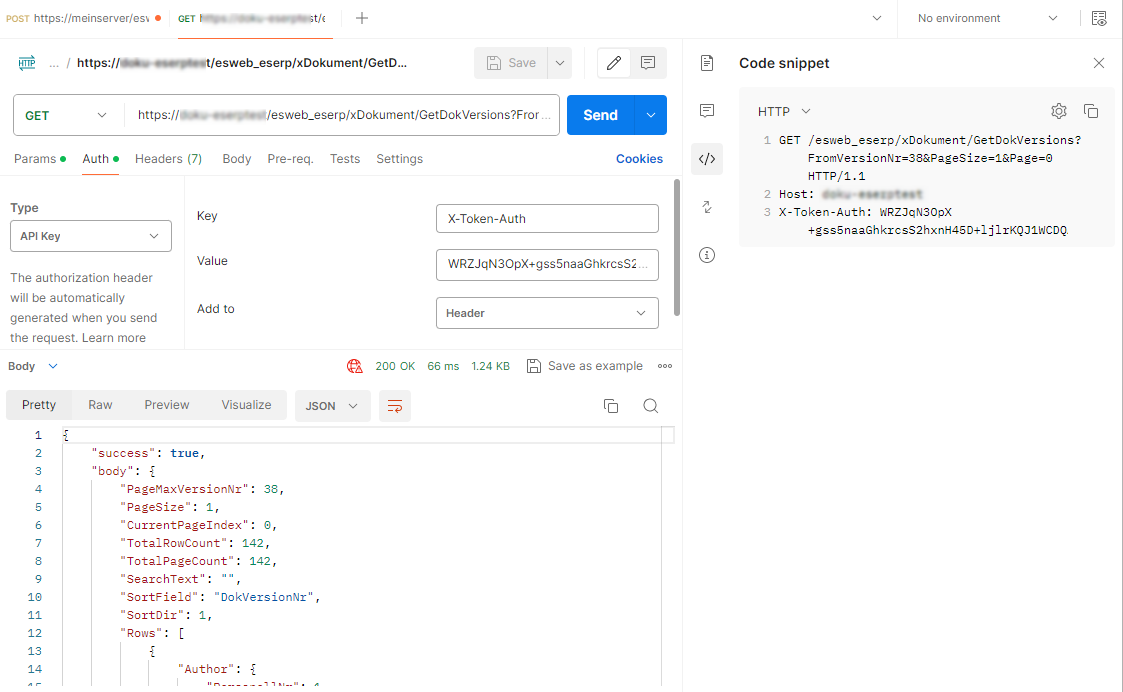This screenshot has height=692, width=1123.
Task: Open the Documentation icon in right sidebar
Action: coord(707,63)
